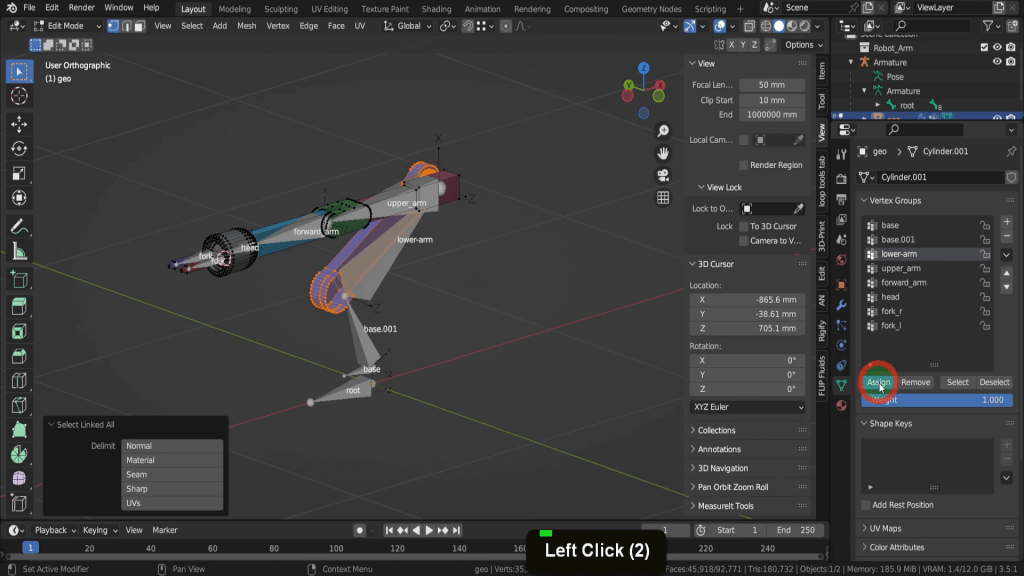Select the Move tool in left toolbar
The height and width of the screenshot is (576, 1024).
[18, 124]
